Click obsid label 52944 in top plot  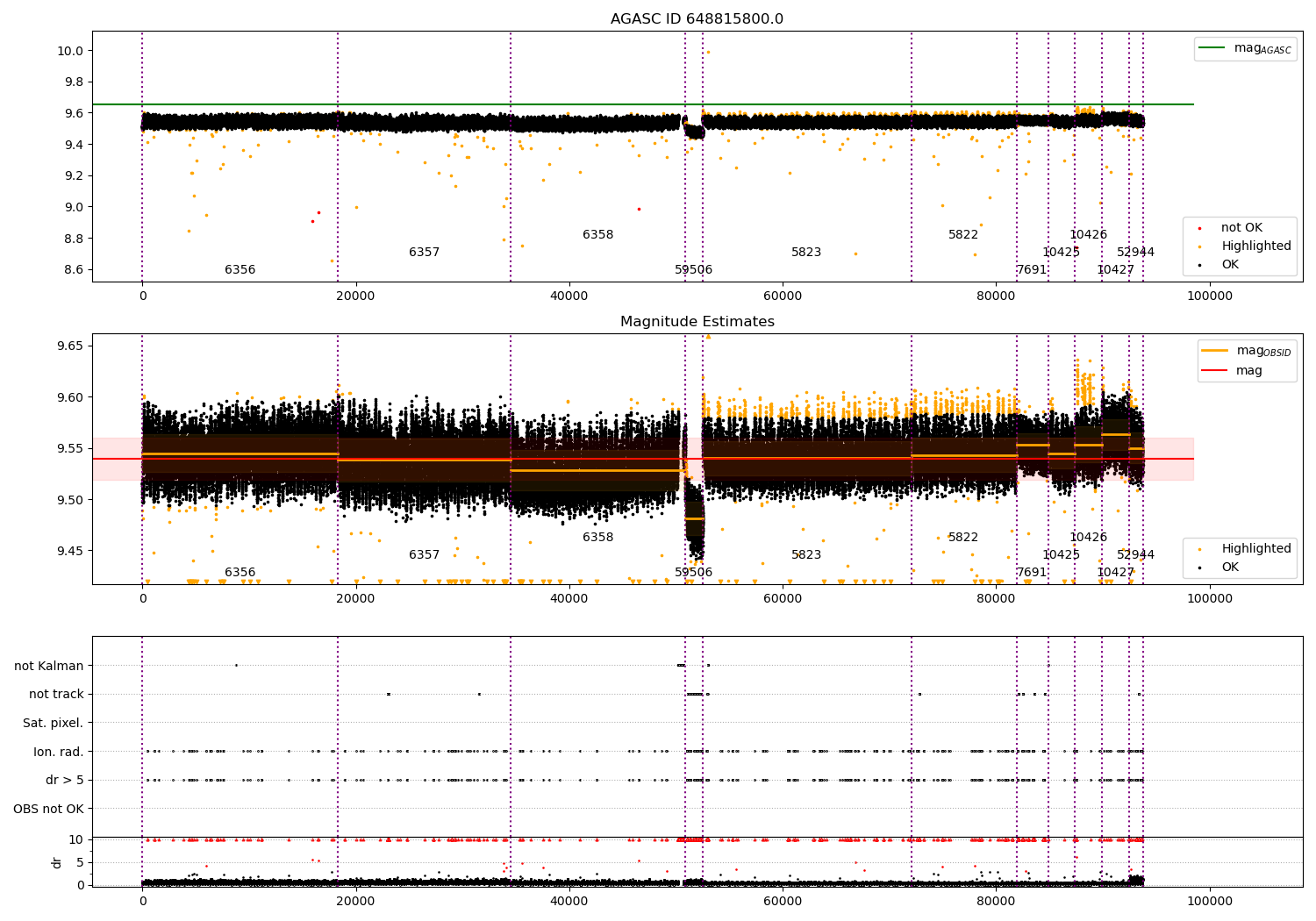[1135, 253]
